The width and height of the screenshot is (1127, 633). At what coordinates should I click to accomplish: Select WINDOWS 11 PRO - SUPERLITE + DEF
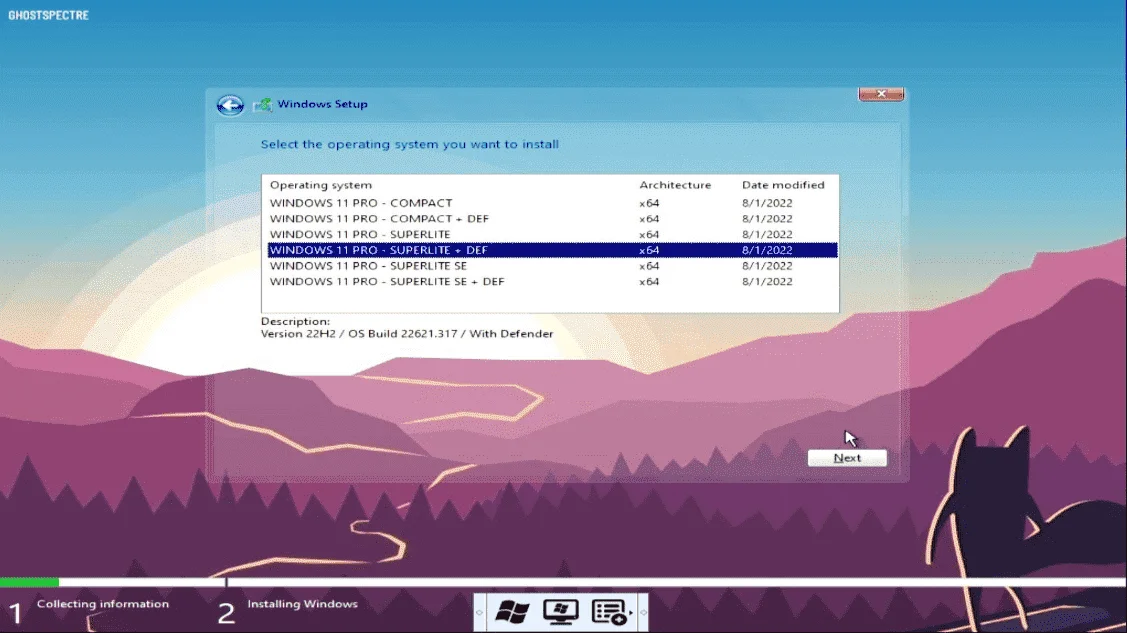pyautogui.click(x=552, y=250)
